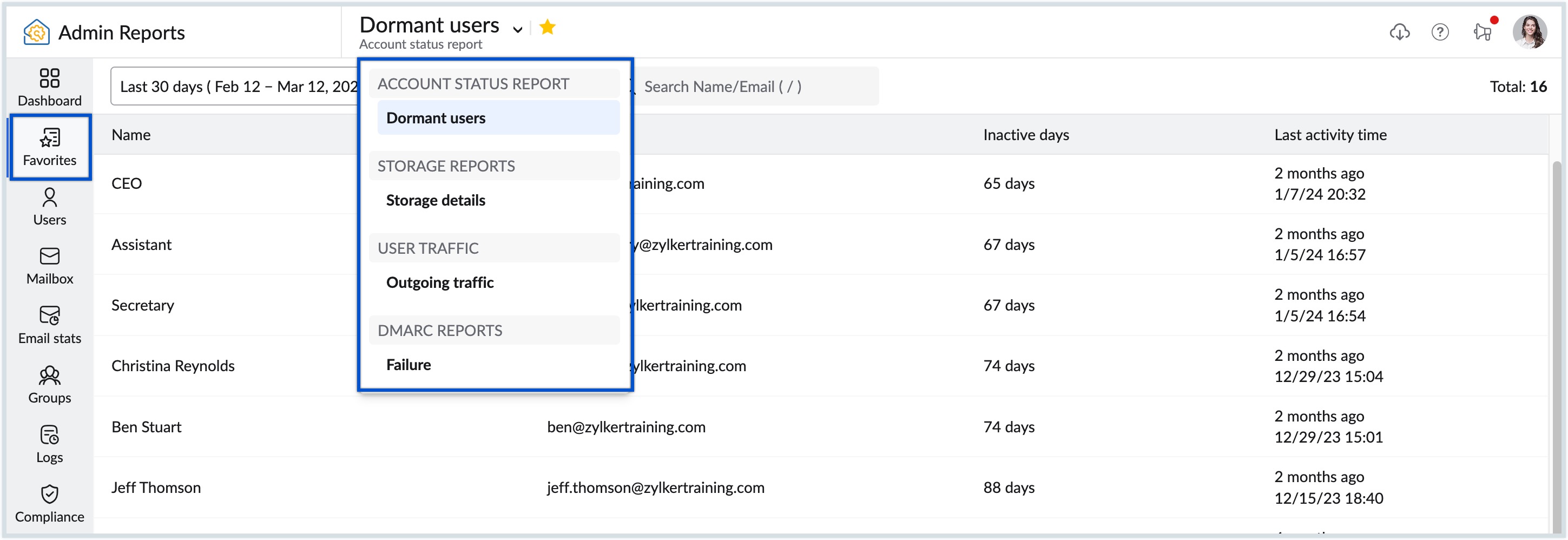Click the Admin Reports title text
The height and width of the screenshot is (540, 1568).
[121, 32]
